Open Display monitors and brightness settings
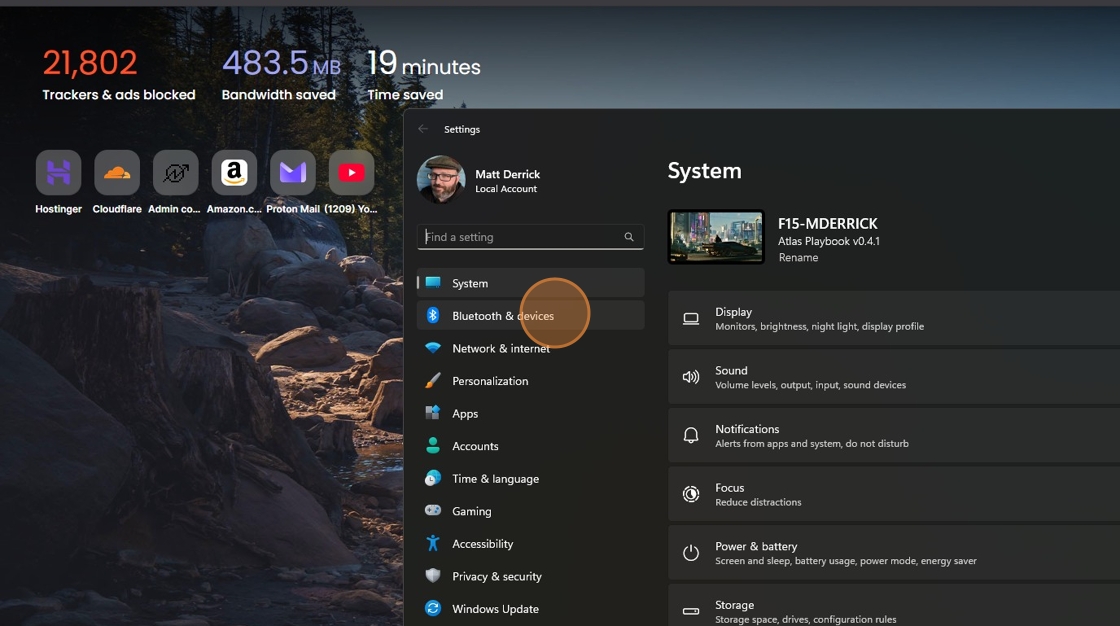 pyautogui.click(x=894, y=319)
